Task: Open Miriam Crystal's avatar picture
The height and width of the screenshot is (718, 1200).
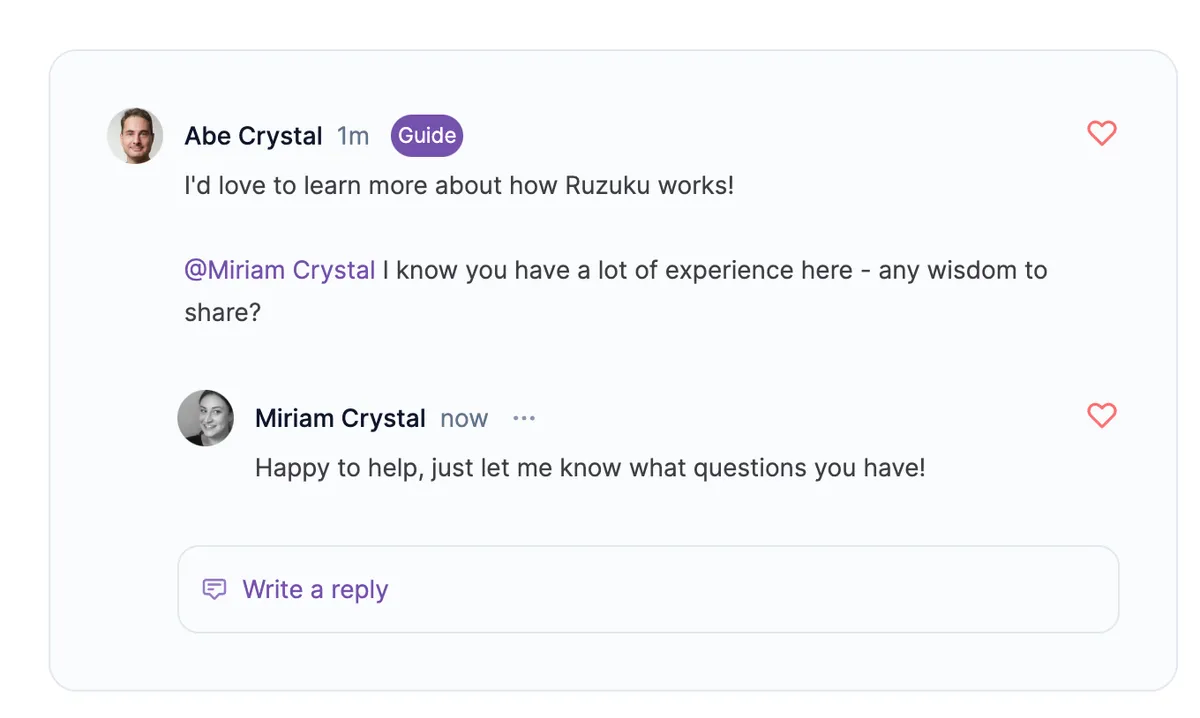Action: point(206,418)
